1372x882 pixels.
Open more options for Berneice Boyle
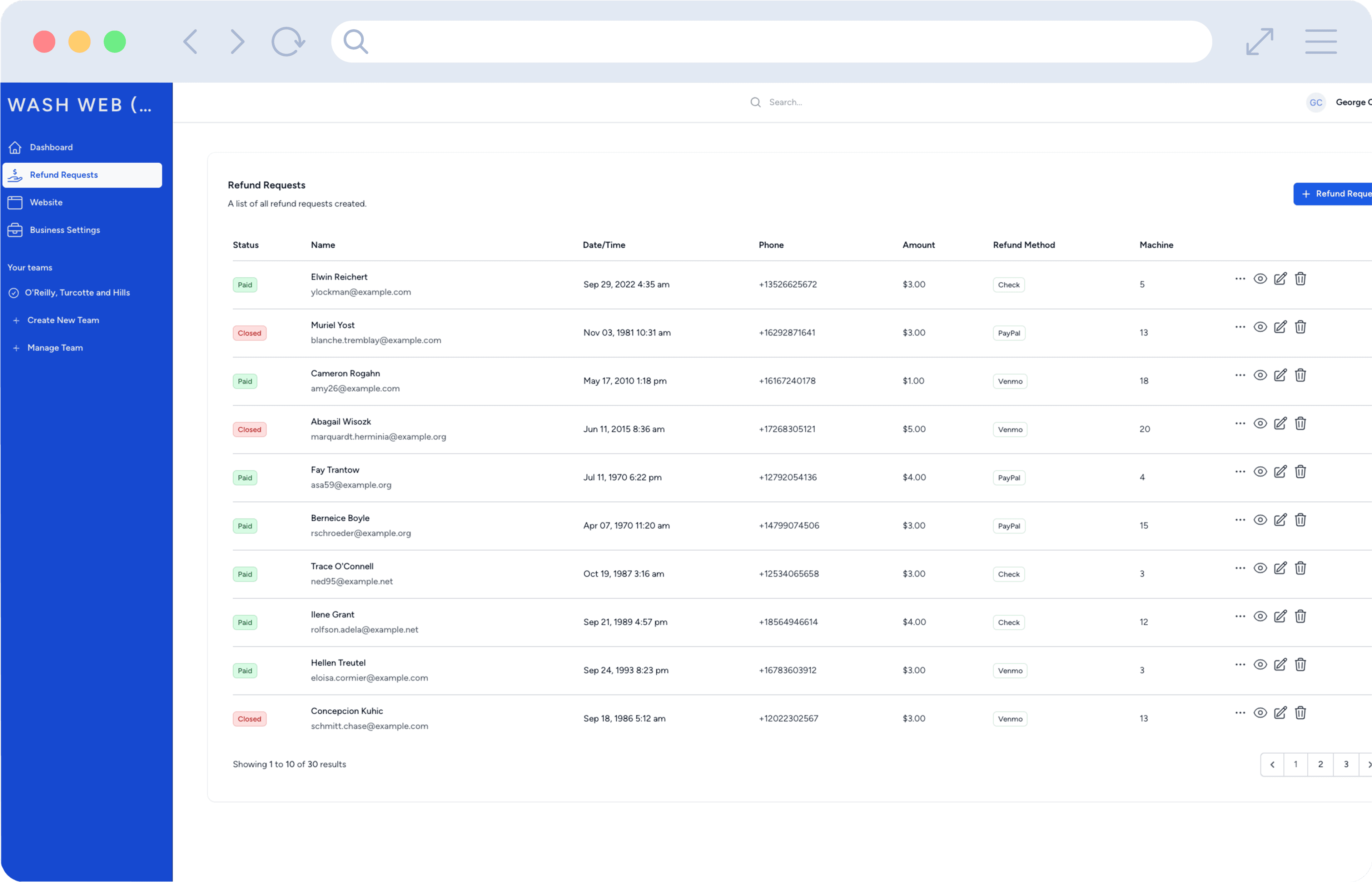1240,520
